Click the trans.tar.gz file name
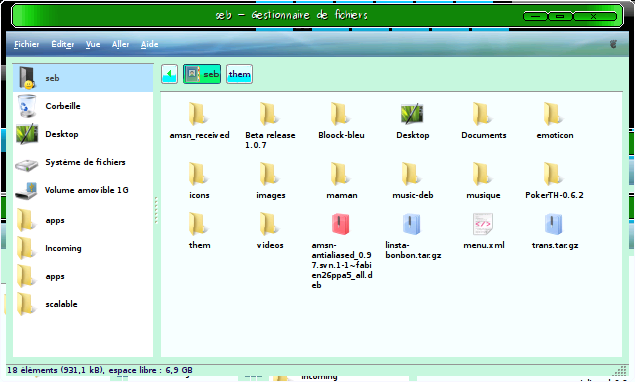The image size is (635, 382). 555,245
